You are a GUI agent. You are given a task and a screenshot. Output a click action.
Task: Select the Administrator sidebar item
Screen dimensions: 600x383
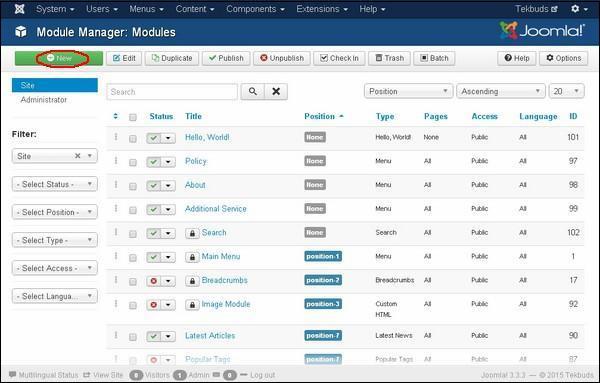click(x=44, y=99)
